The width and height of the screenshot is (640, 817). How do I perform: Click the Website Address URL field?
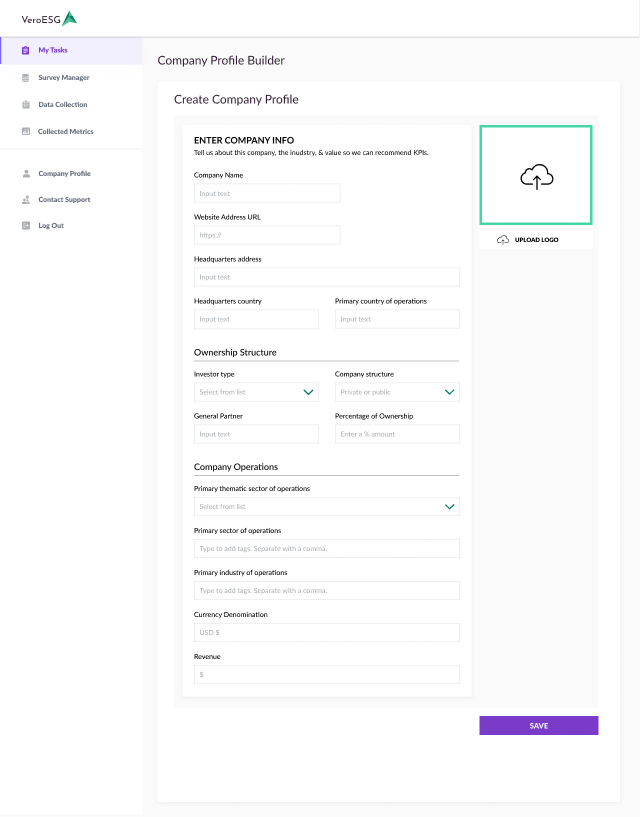click(x=267, y=235)
